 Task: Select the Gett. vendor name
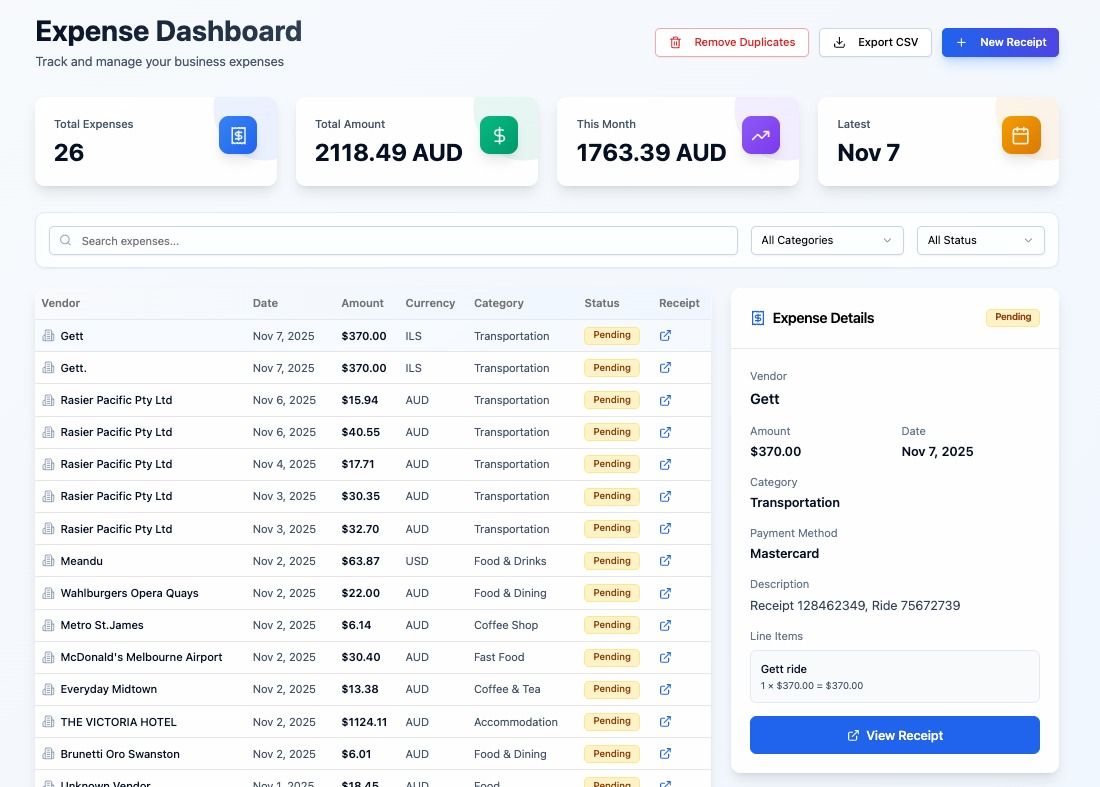[x=74, y=368]
